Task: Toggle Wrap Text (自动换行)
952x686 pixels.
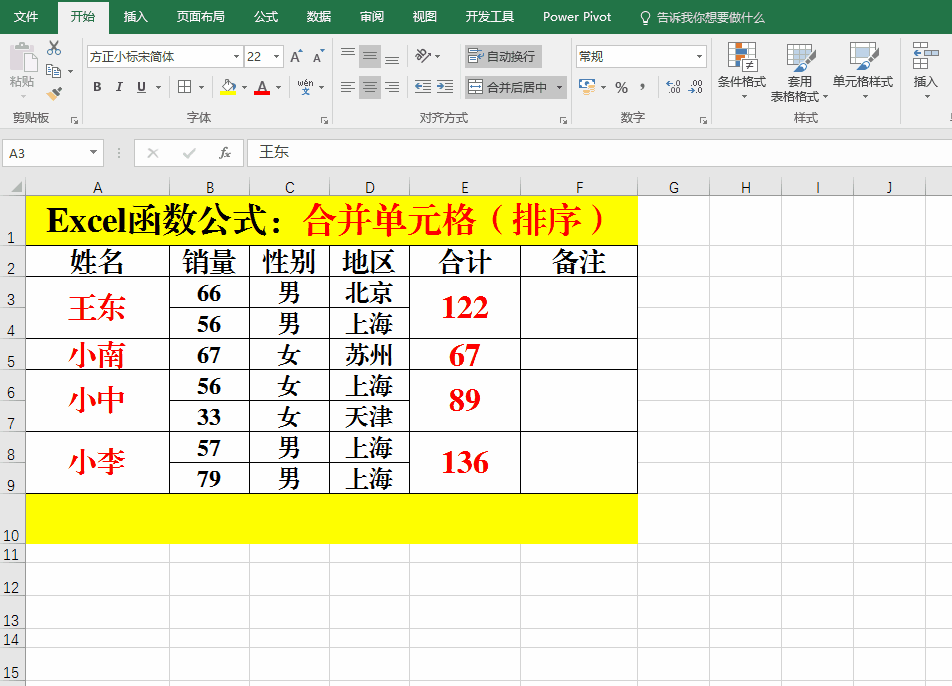Action: click(503, 56)
